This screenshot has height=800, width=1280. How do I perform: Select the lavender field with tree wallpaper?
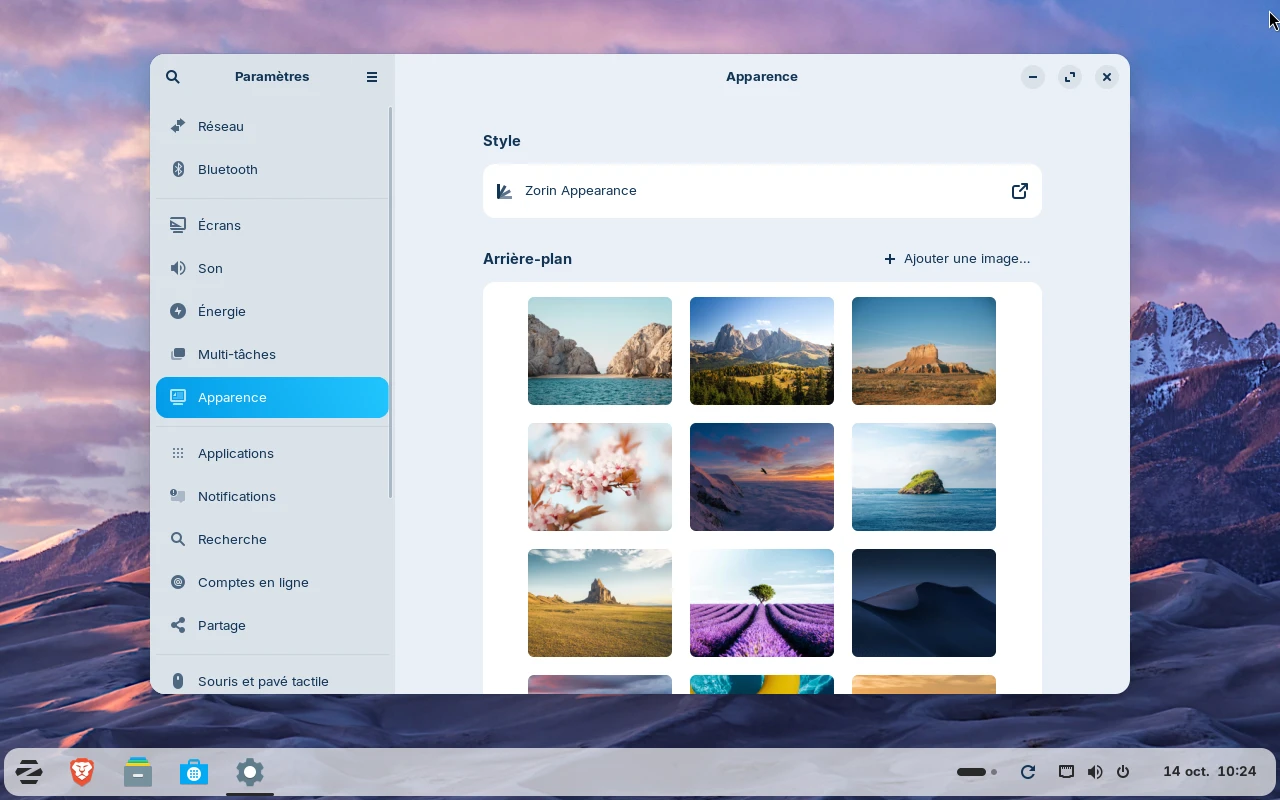tap(762, 603)
